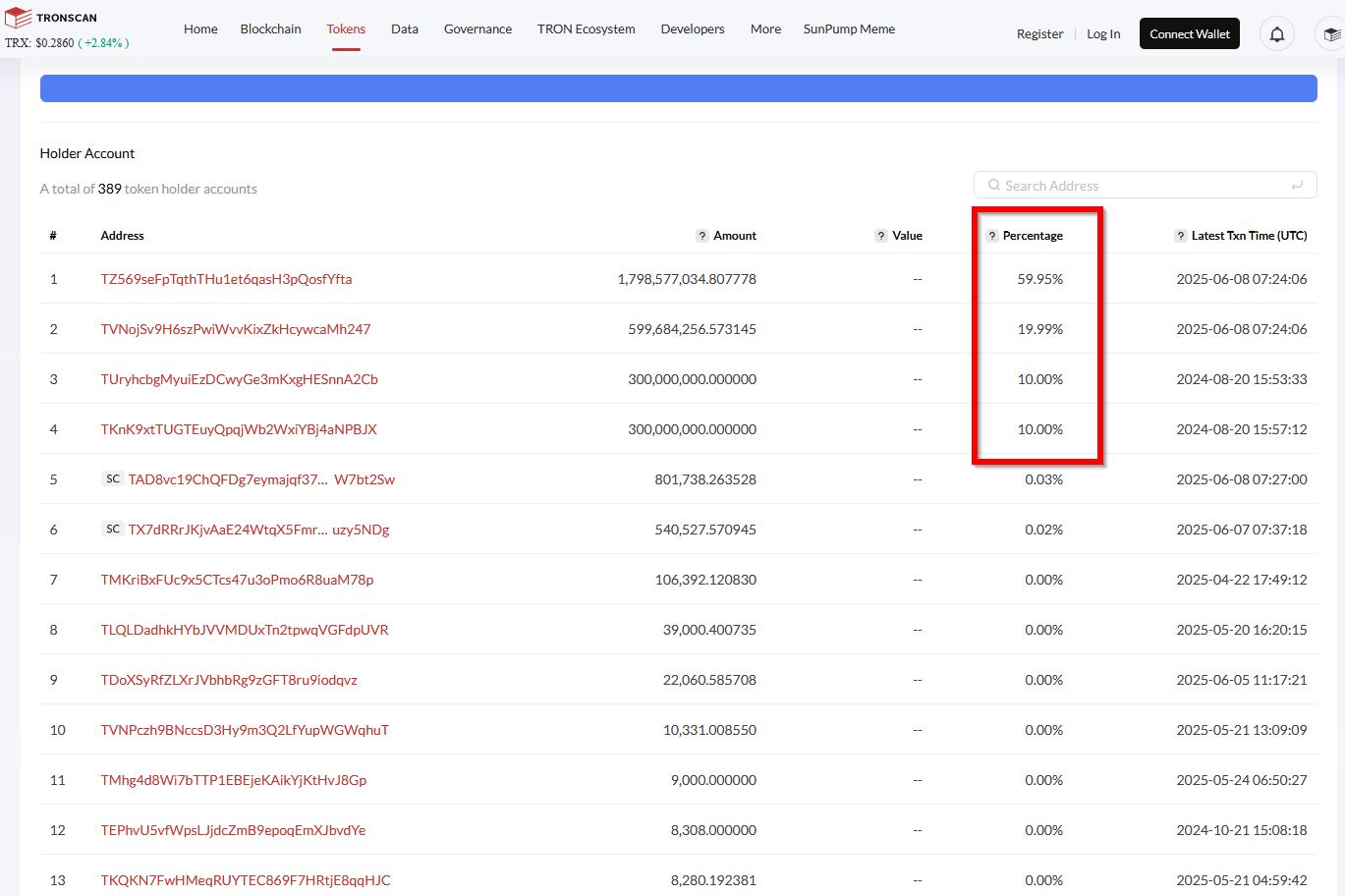Click the 0.02% percentage cell
Image resolution: width=1345 pixels, height=896 pixels.
(x=1043, y=530)
